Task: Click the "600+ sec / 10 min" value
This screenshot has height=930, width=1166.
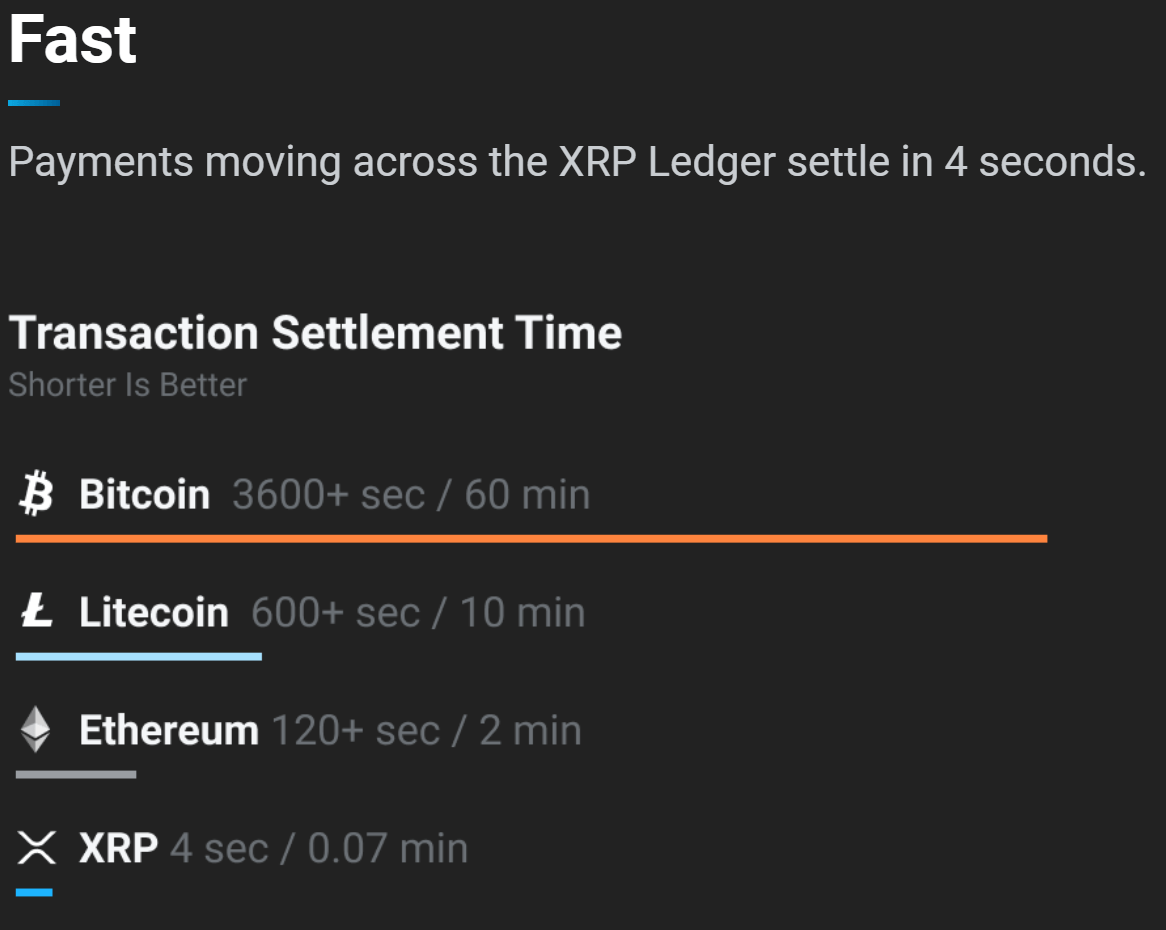Action: pos(418,613)
